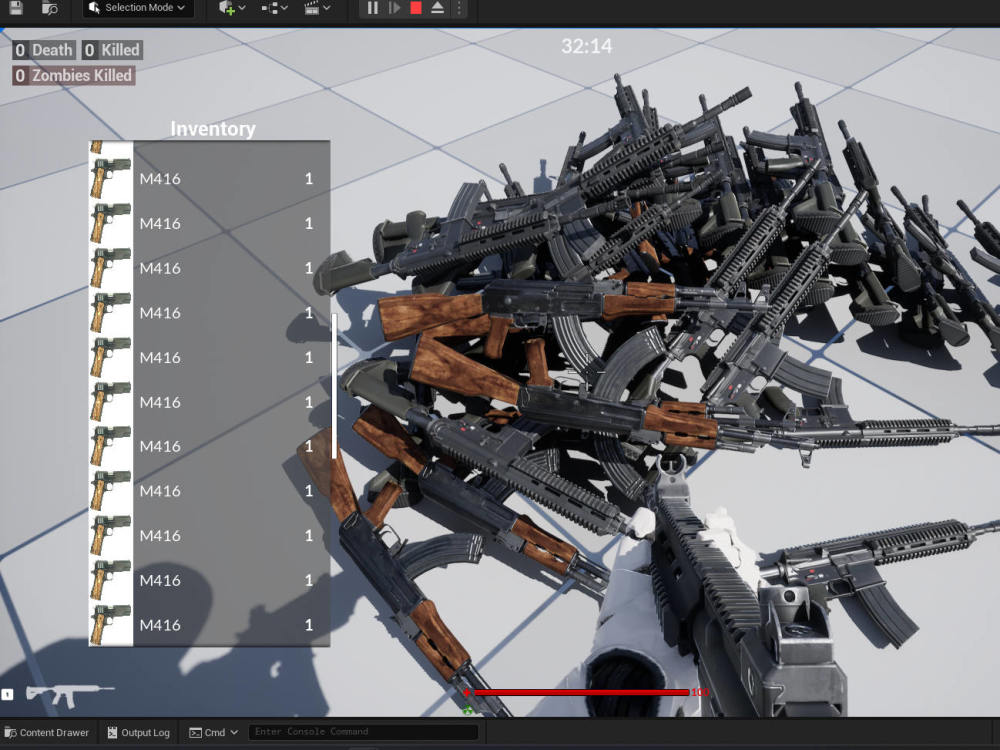This screenshot has height=750, width=1000.
Task: Select the first M416 inventory row
Action: pos(209,179)
